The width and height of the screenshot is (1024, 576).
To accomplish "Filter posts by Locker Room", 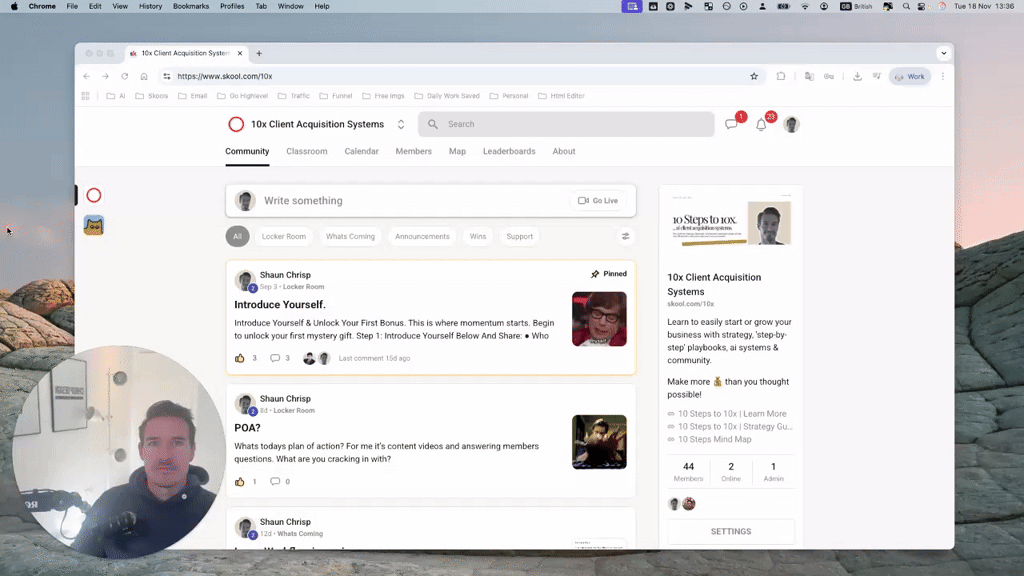I will (x=283, y=236).
